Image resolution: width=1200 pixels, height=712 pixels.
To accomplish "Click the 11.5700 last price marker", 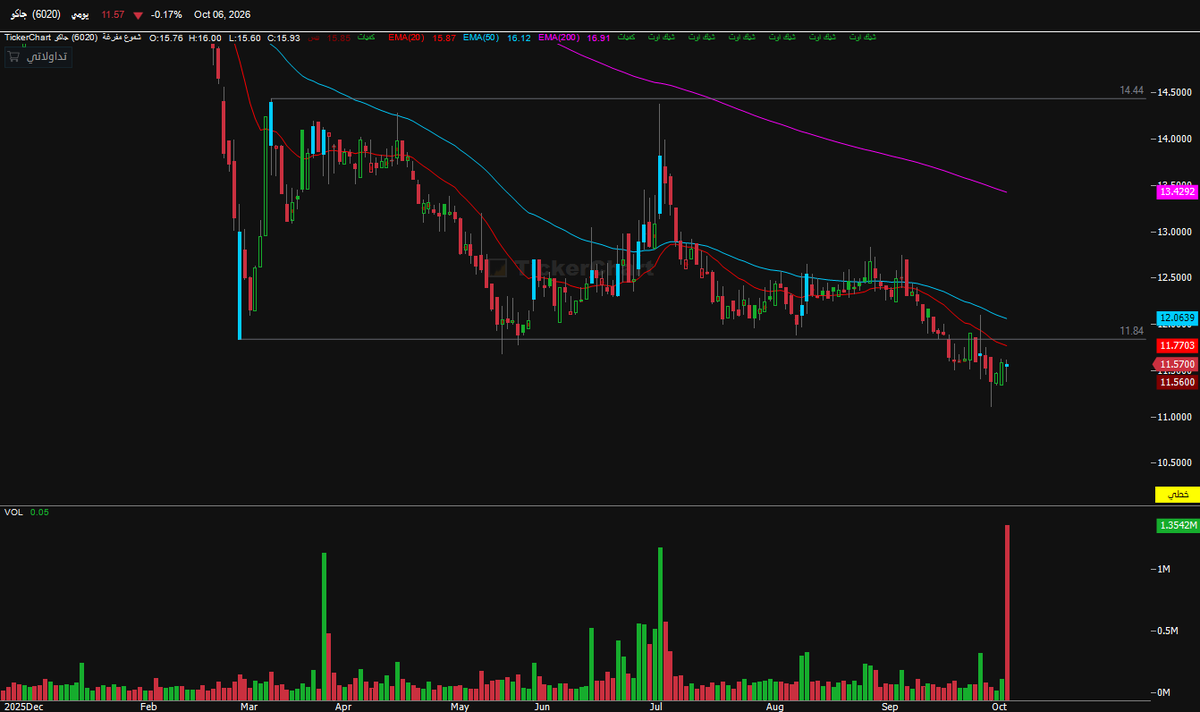I will pyautogui.click(x=1176, y=365).
